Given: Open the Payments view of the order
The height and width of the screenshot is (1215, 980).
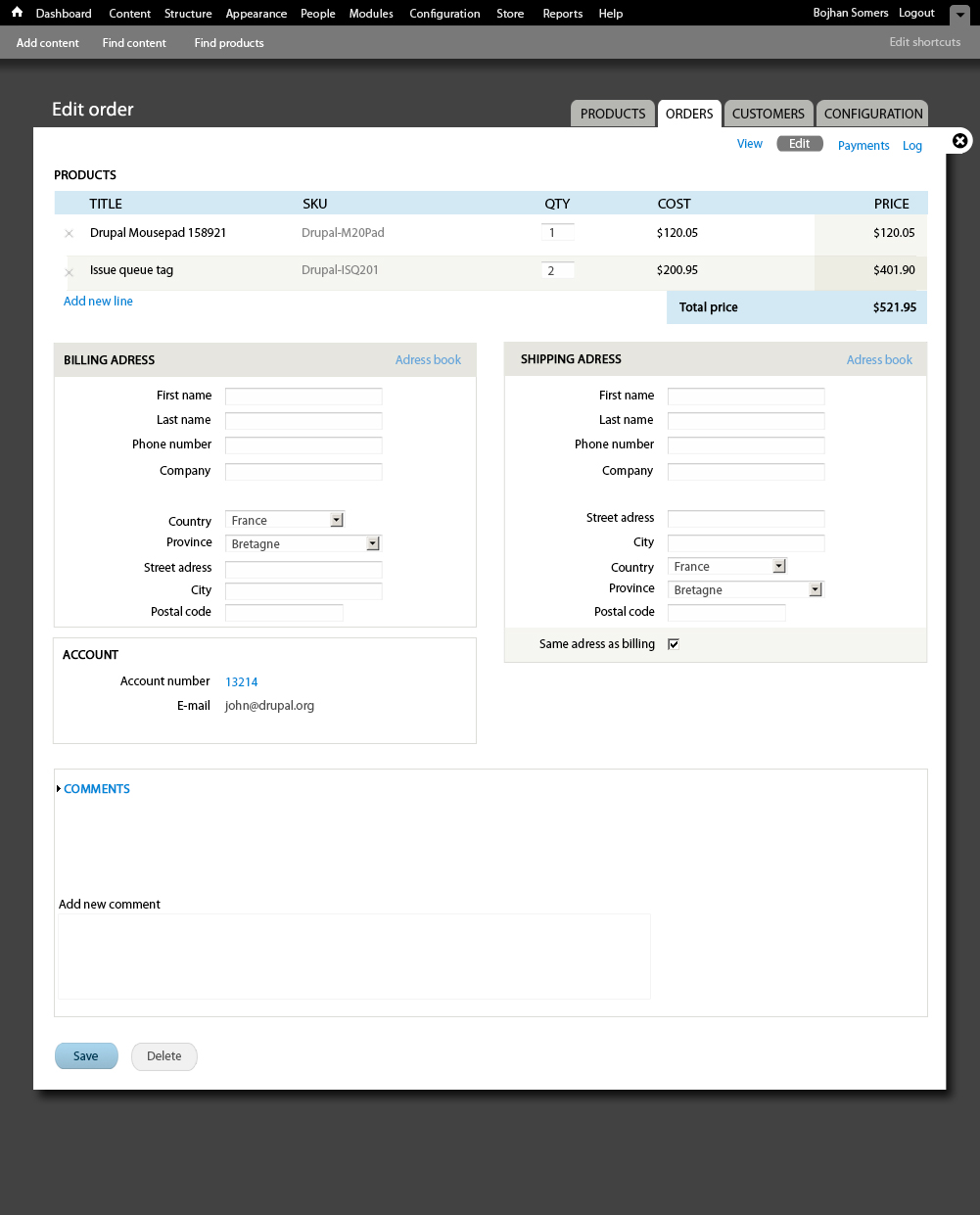Looking at the screenshot, I should pyautogui.click(x=863, y=145).
